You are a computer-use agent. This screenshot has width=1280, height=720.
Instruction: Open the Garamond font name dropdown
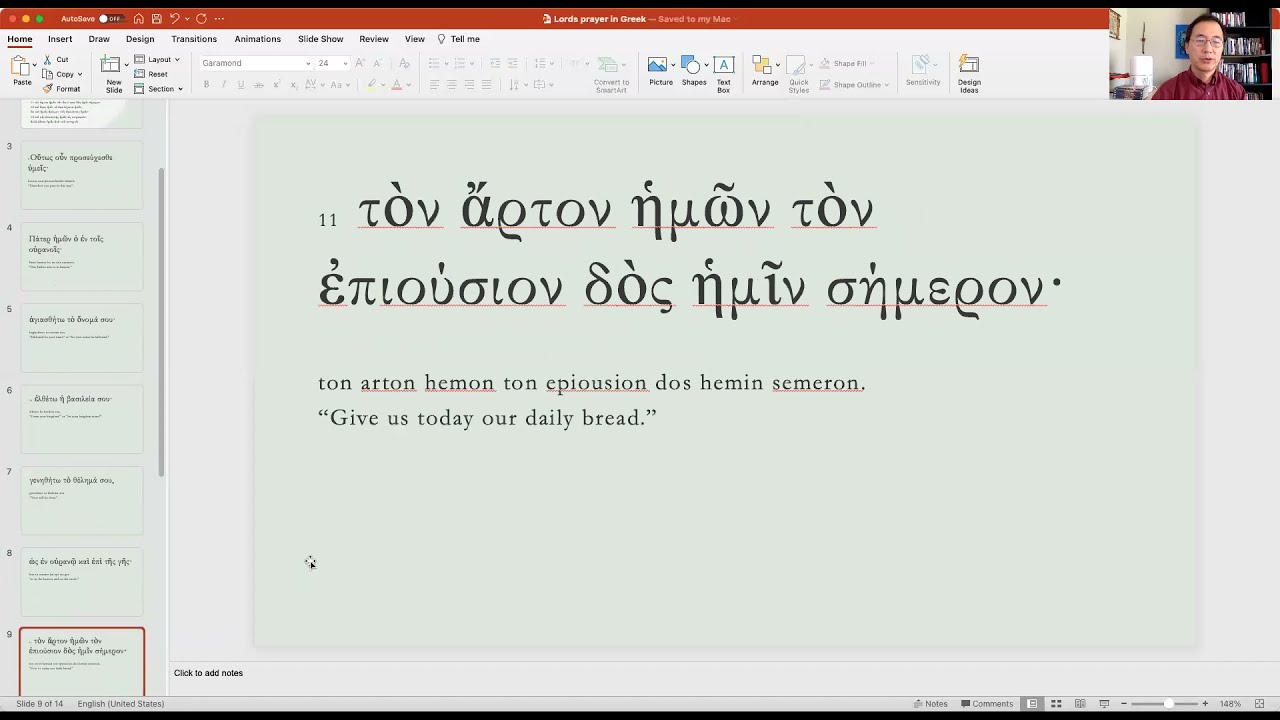tap(308, 63)
